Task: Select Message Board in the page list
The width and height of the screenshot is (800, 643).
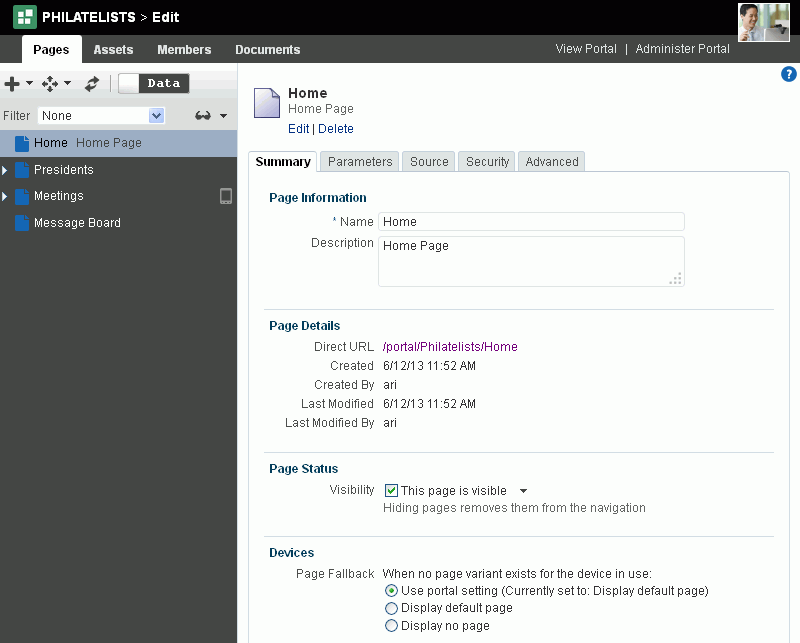Action: (78, 223)
